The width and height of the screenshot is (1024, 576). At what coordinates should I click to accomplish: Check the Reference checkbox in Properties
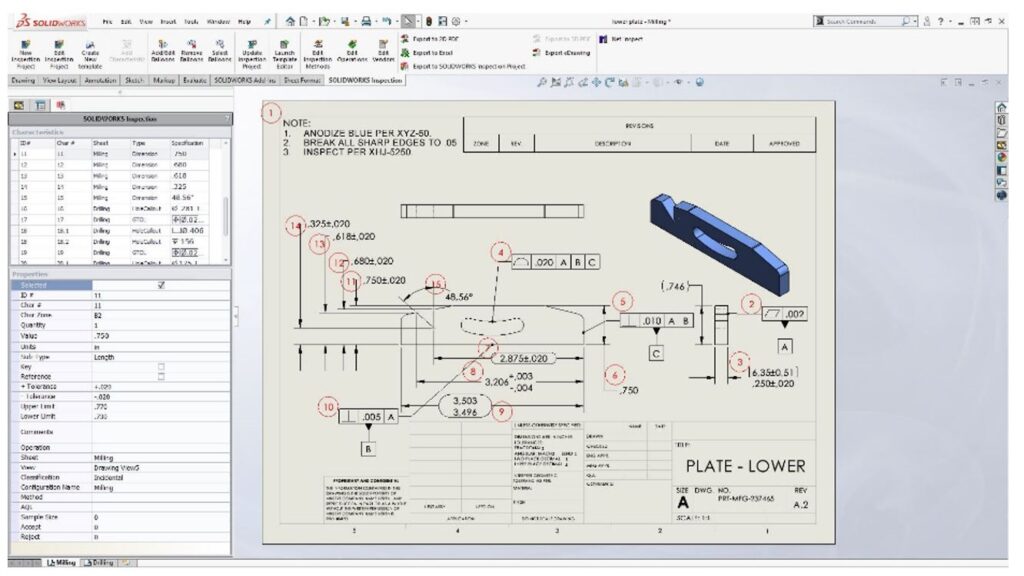162,376
